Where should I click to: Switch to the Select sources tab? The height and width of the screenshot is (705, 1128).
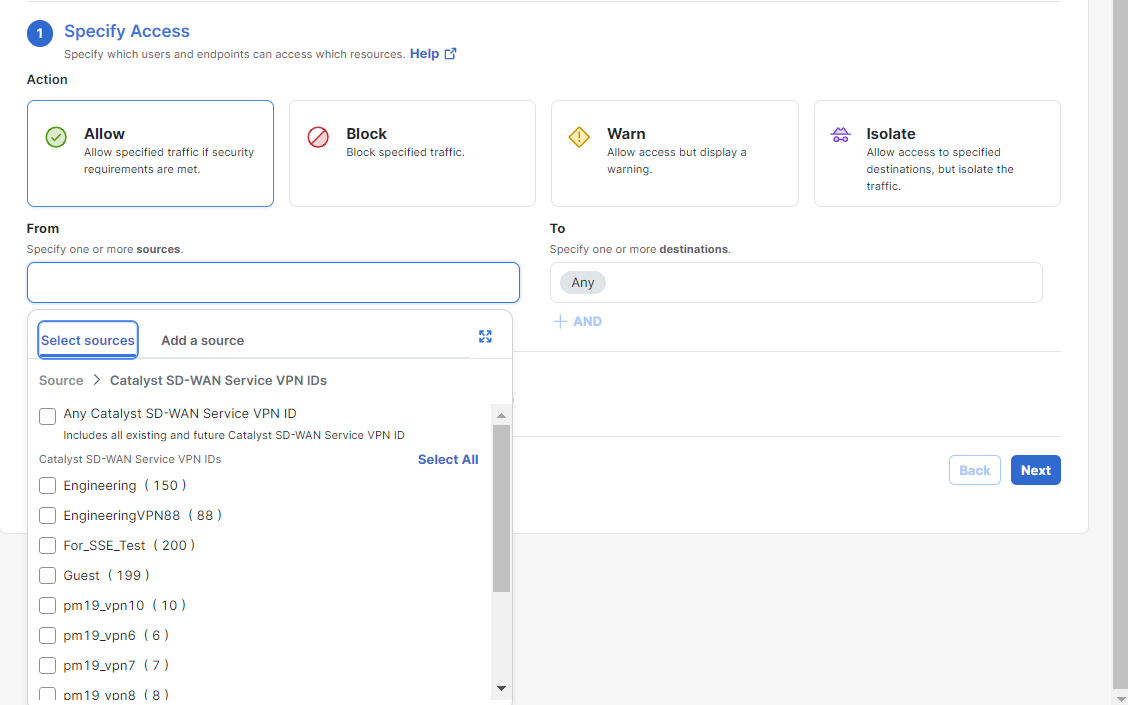pos(88,340)
